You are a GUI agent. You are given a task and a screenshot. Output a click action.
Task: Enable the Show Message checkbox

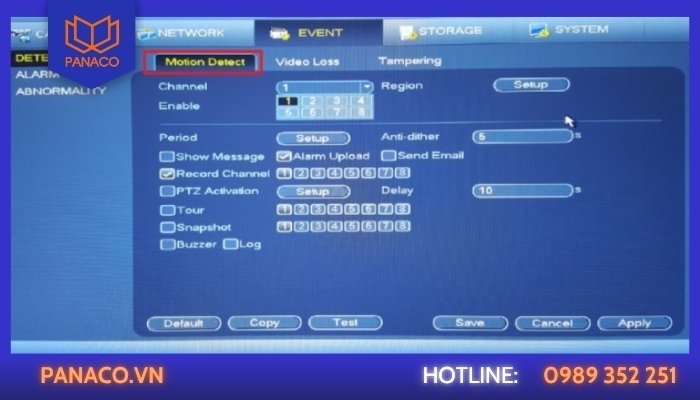point(166,157)
